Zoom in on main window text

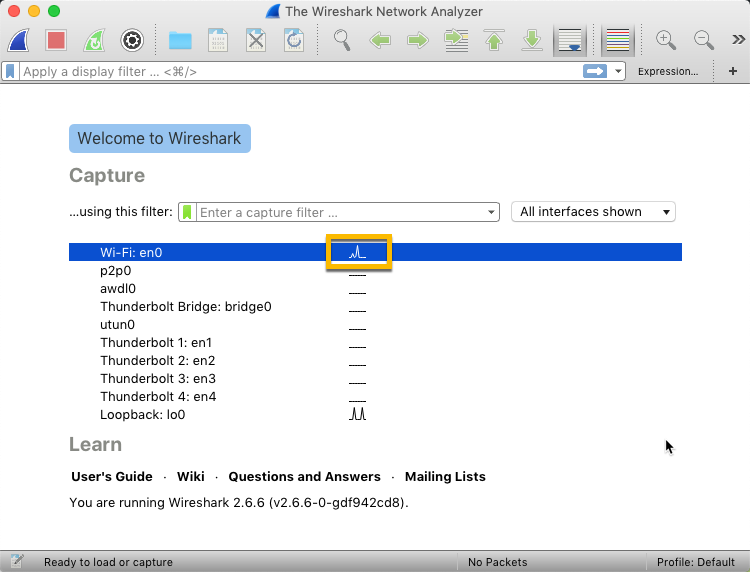(x=666, y=40)
